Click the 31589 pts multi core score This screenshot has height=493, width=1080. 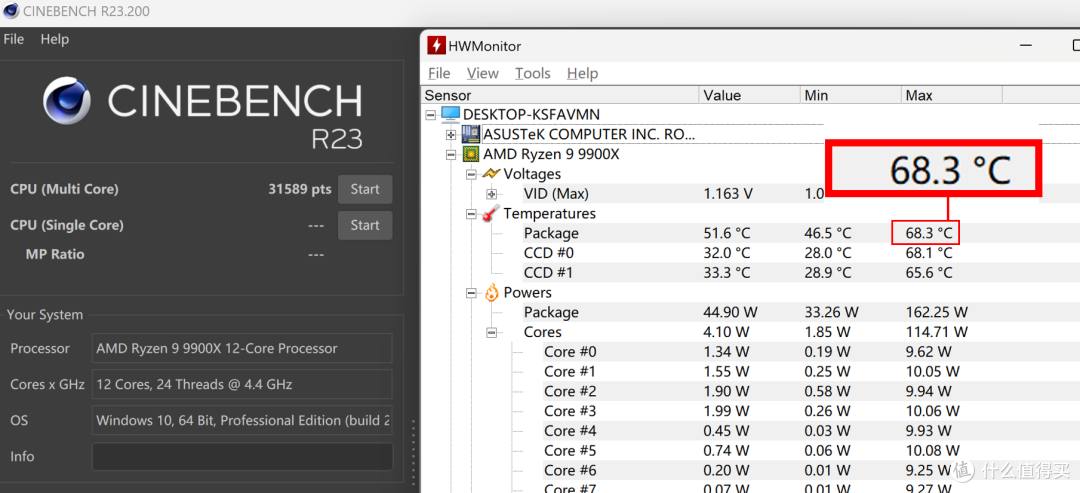(x=300, y=189)
